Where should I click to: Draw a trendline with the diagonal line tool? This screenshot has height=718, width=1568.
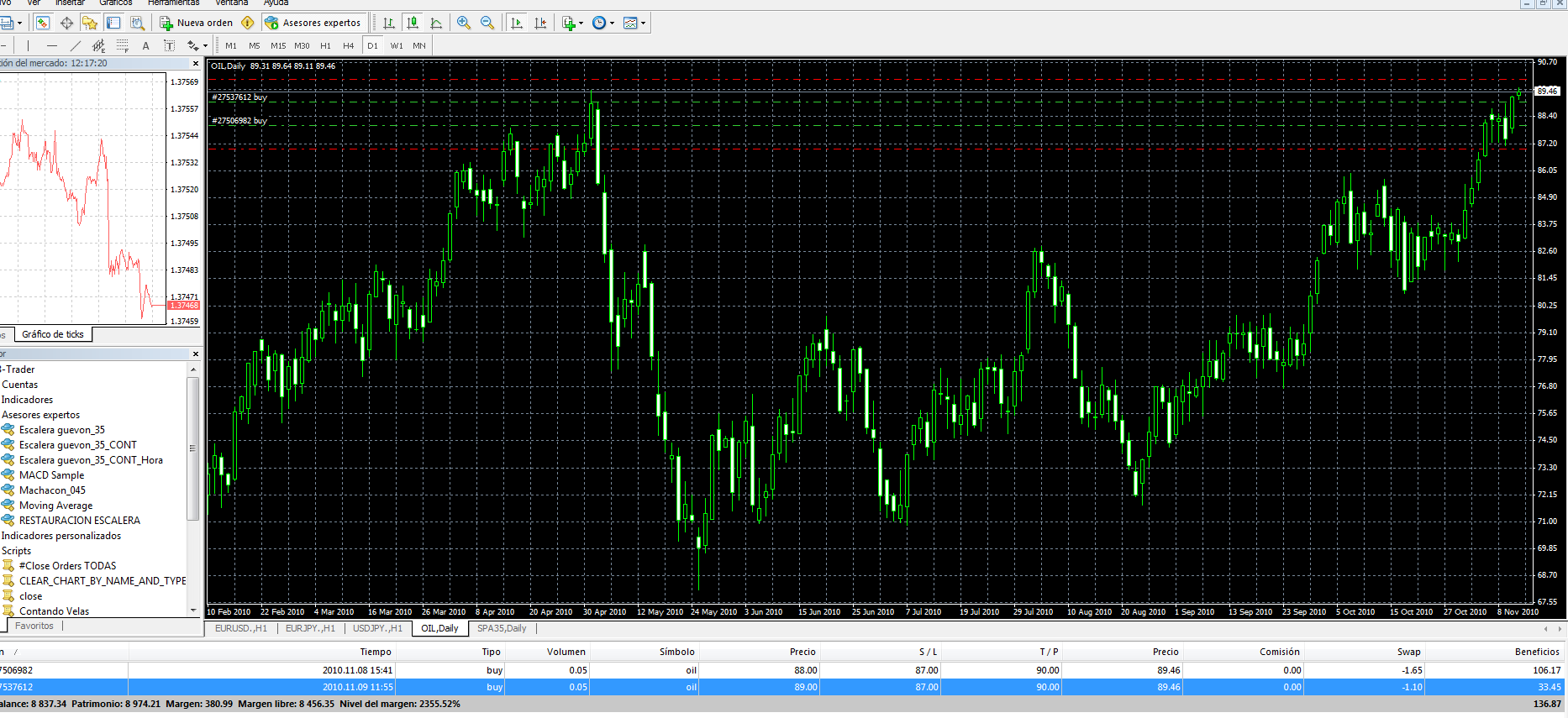[76, 45]
